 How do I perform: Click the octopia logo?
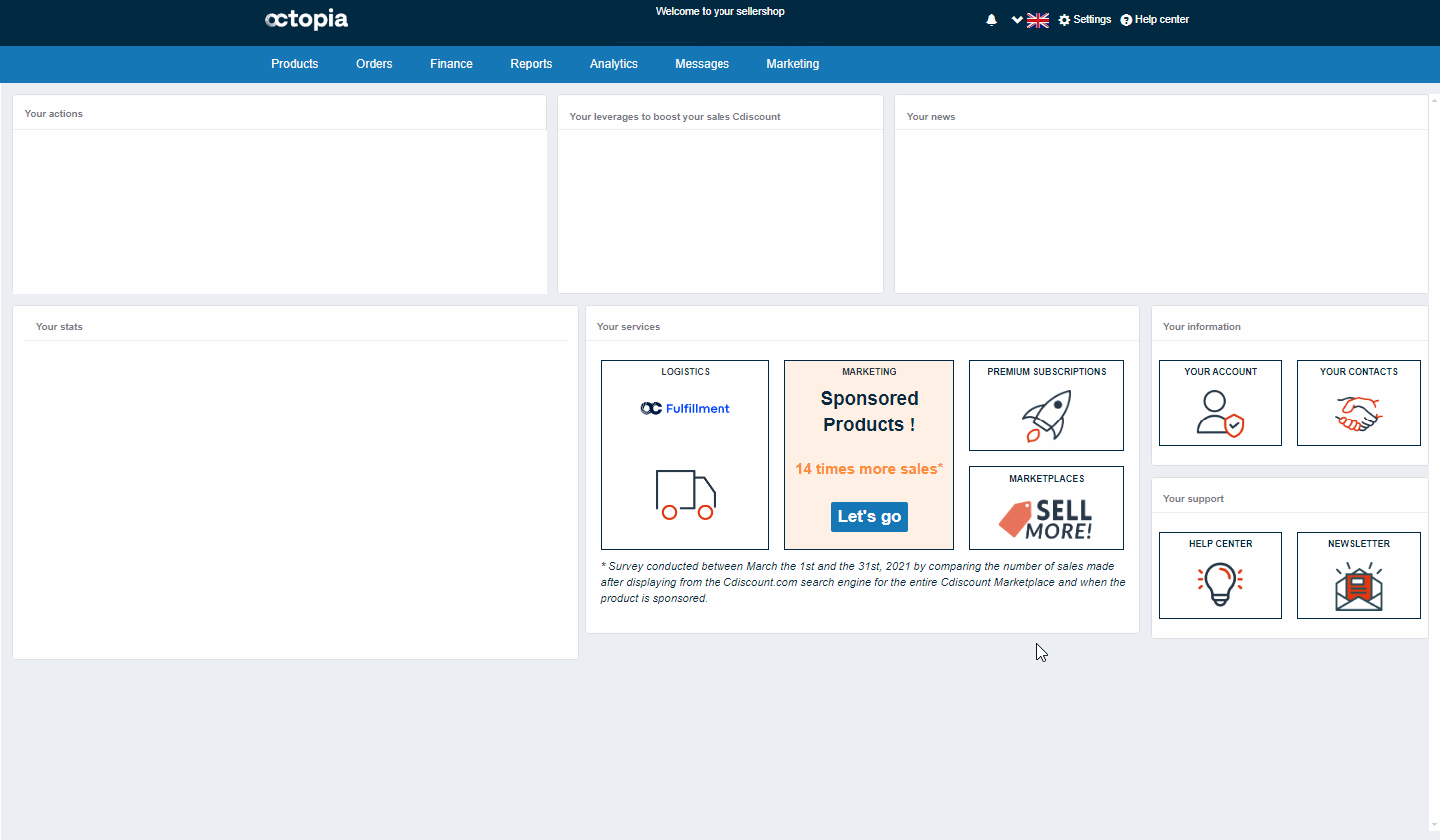pos(306,19)
